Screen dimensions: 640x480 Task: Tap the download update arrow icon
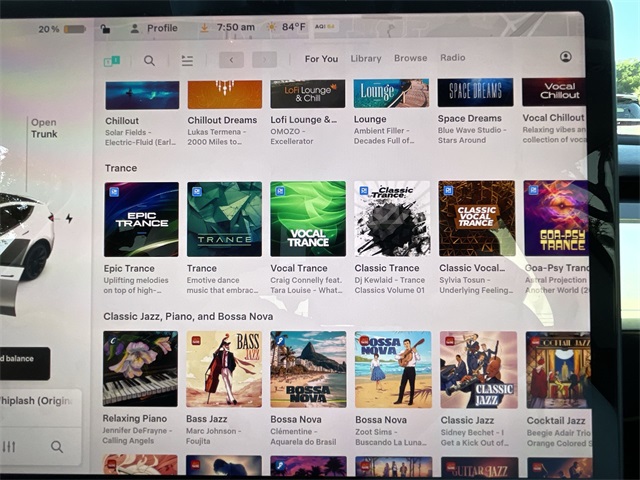204,28
